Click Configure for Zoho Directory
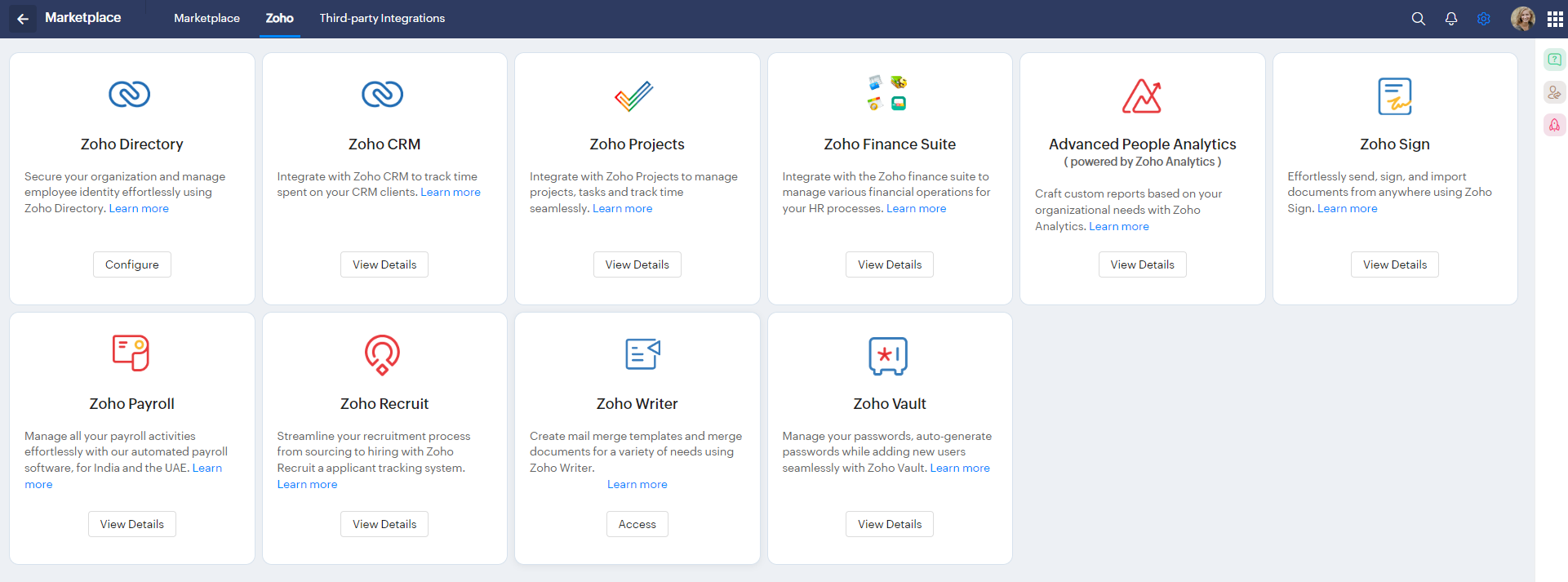Screen dimensions: 1568x582 click(132, 264)
